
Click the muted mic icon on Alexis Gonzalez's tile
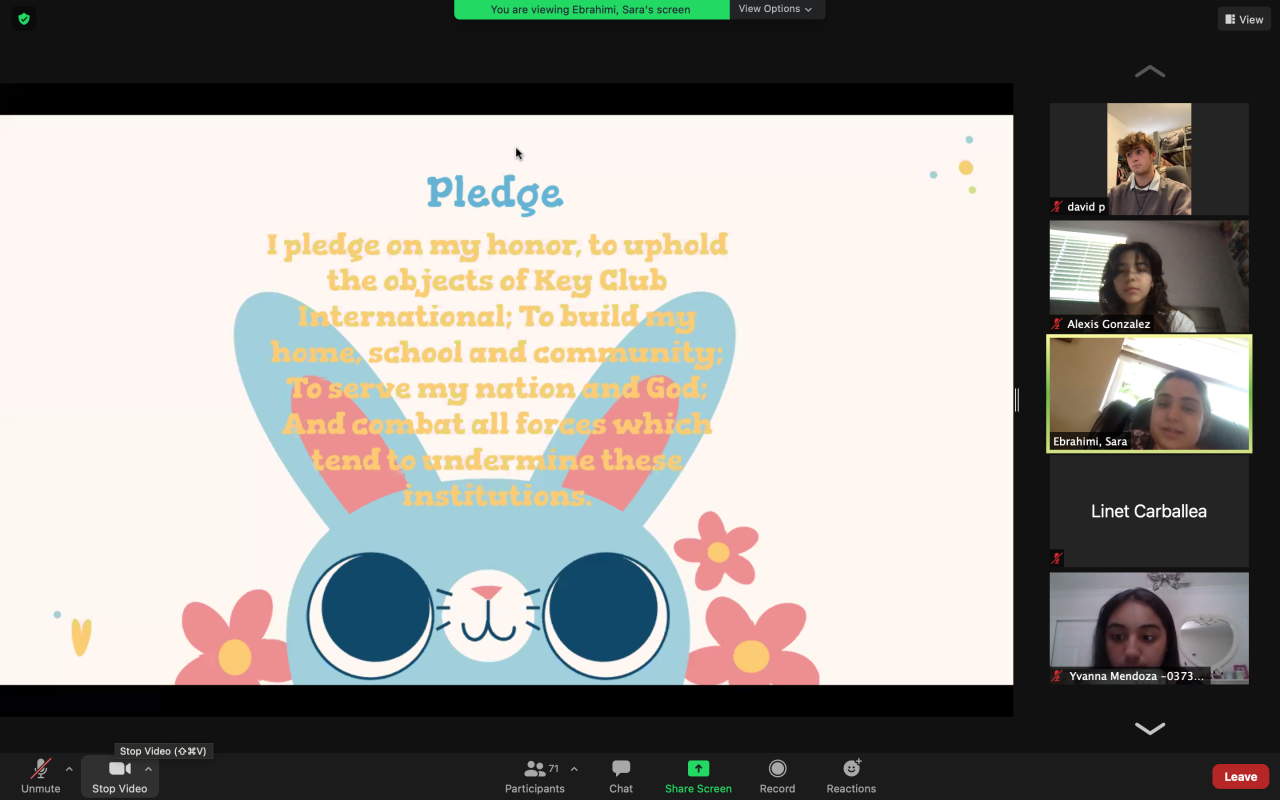tap(1057, 324)
